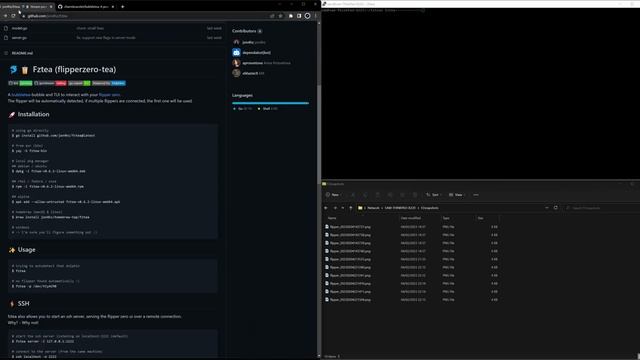Sort files by Name column header

tap(332, 218)
